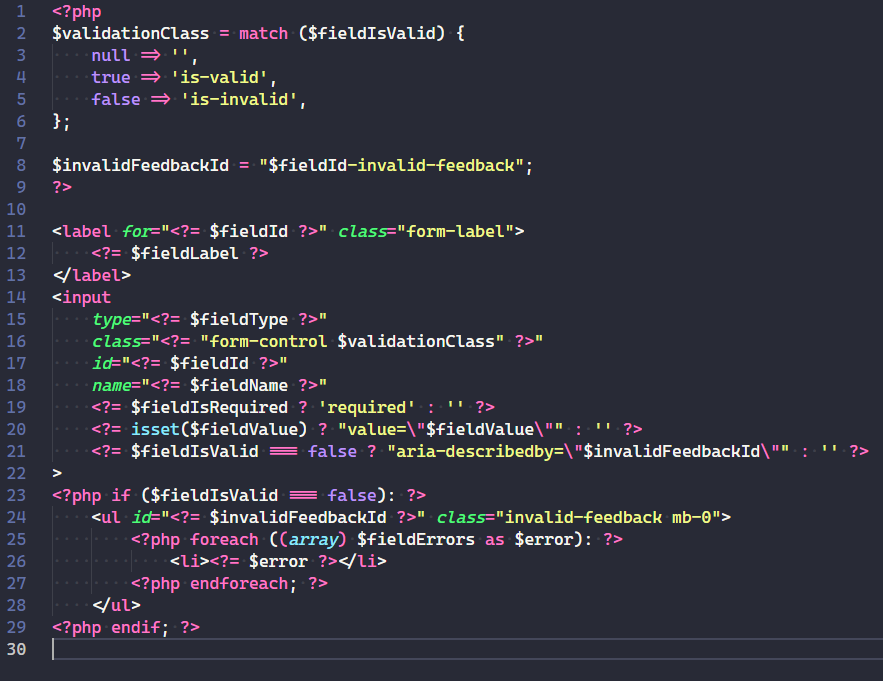Click $fieldIsRequired on line 19

pos(209,407)
